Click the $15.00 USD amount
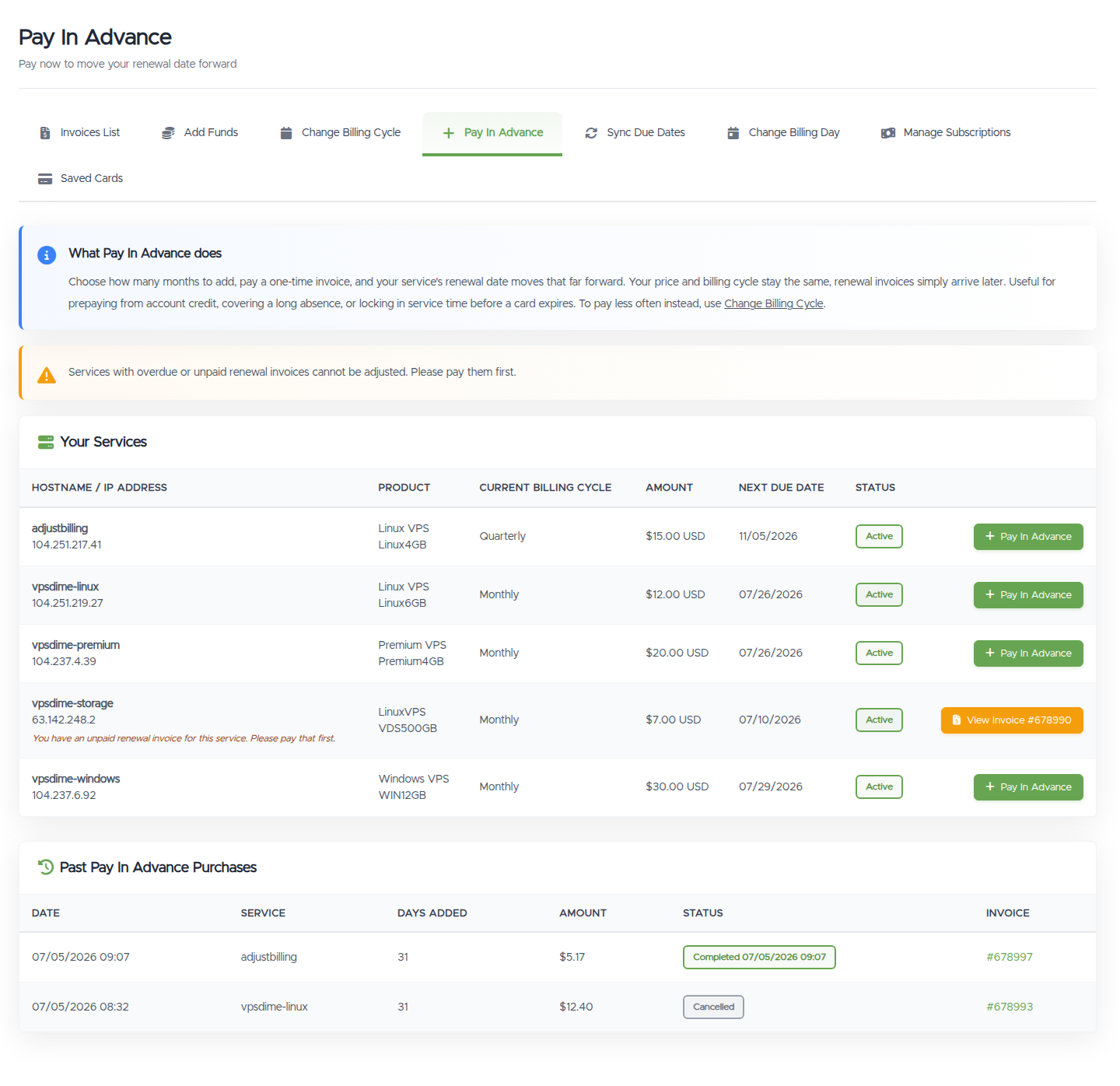The height and width of the screenshot is (1086, 1120). click(x=675, y=536)
